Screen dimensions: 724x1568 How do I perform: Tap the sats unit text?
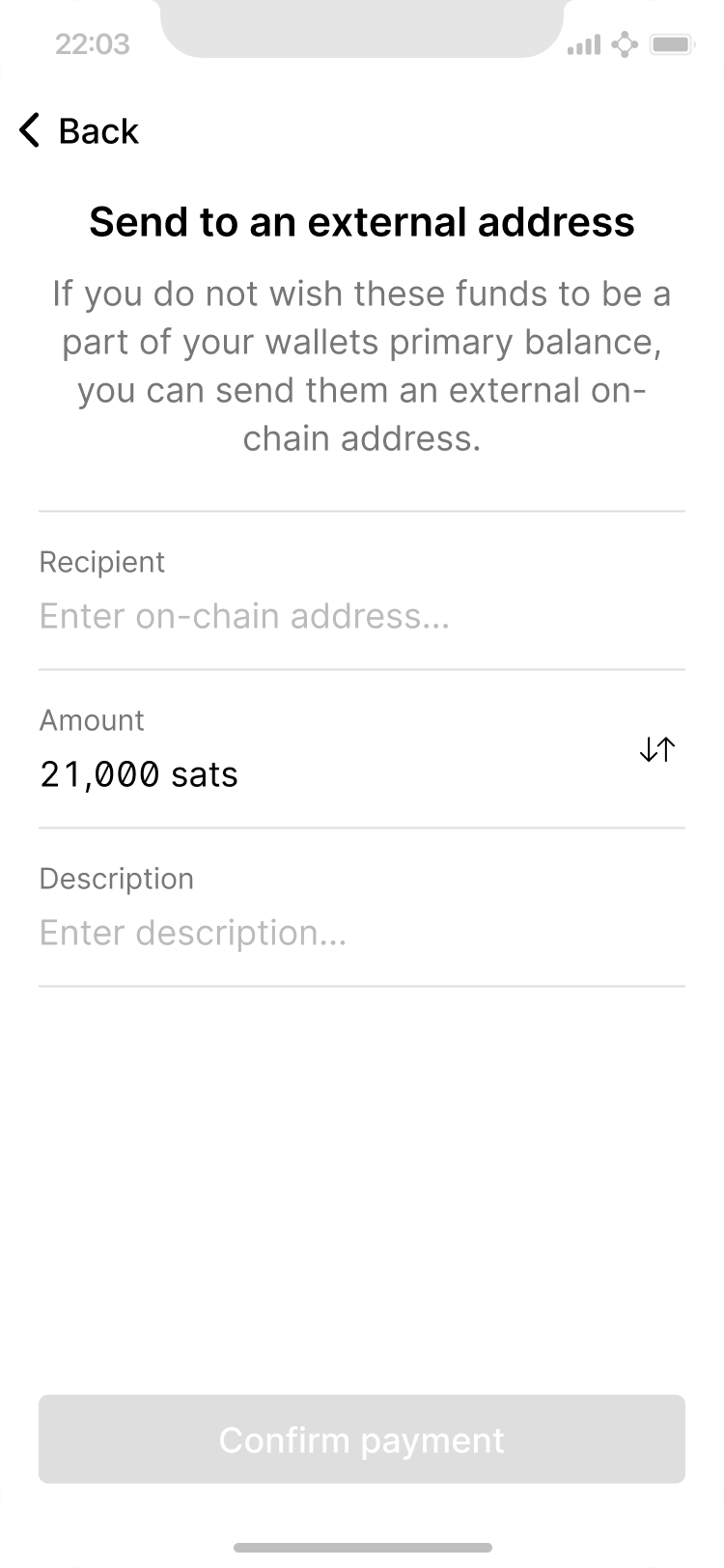click(204, 774)
